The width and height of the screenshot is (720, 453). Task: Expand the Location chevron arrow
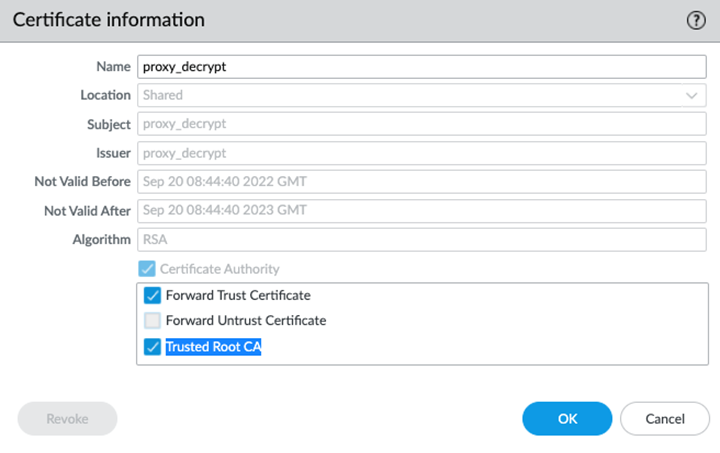[692, 95]
